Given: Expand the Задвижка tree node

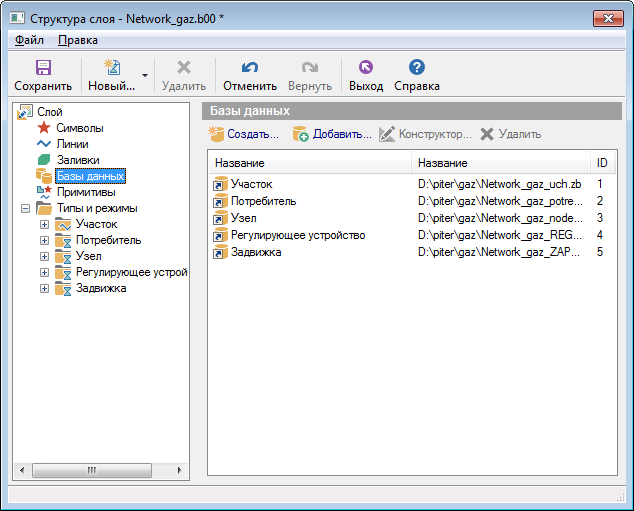Looking at the screenshot, I should 44,289.
